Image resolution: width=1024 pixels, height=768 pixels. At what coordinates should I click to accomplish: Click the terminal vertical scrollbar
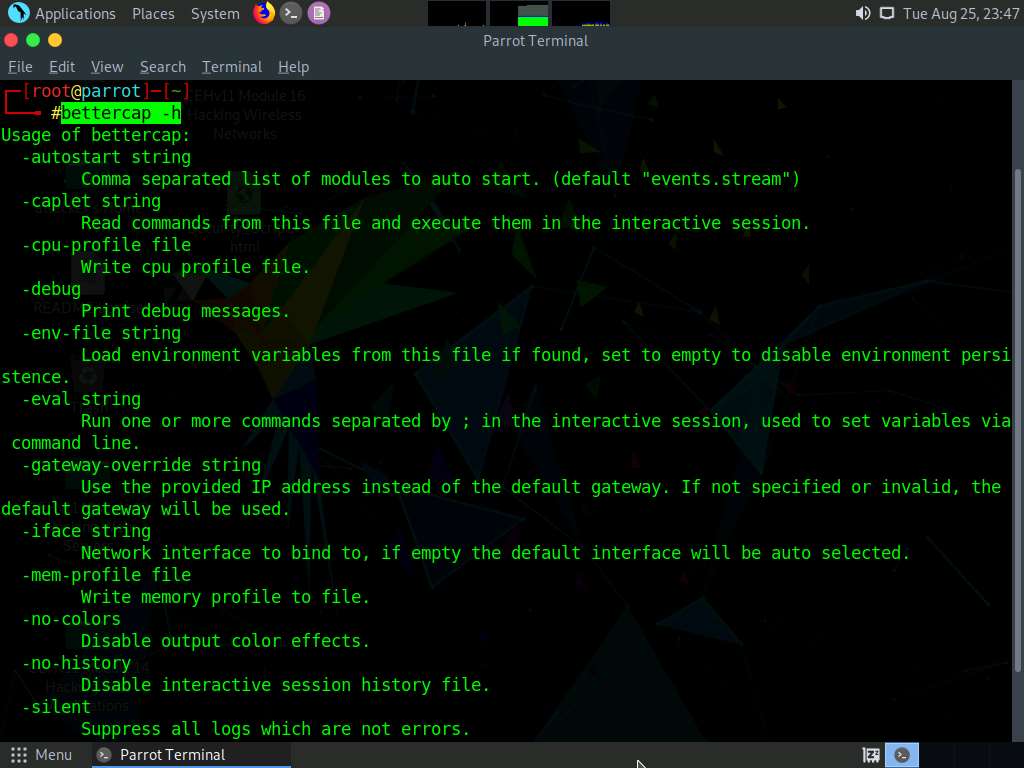1017,421
